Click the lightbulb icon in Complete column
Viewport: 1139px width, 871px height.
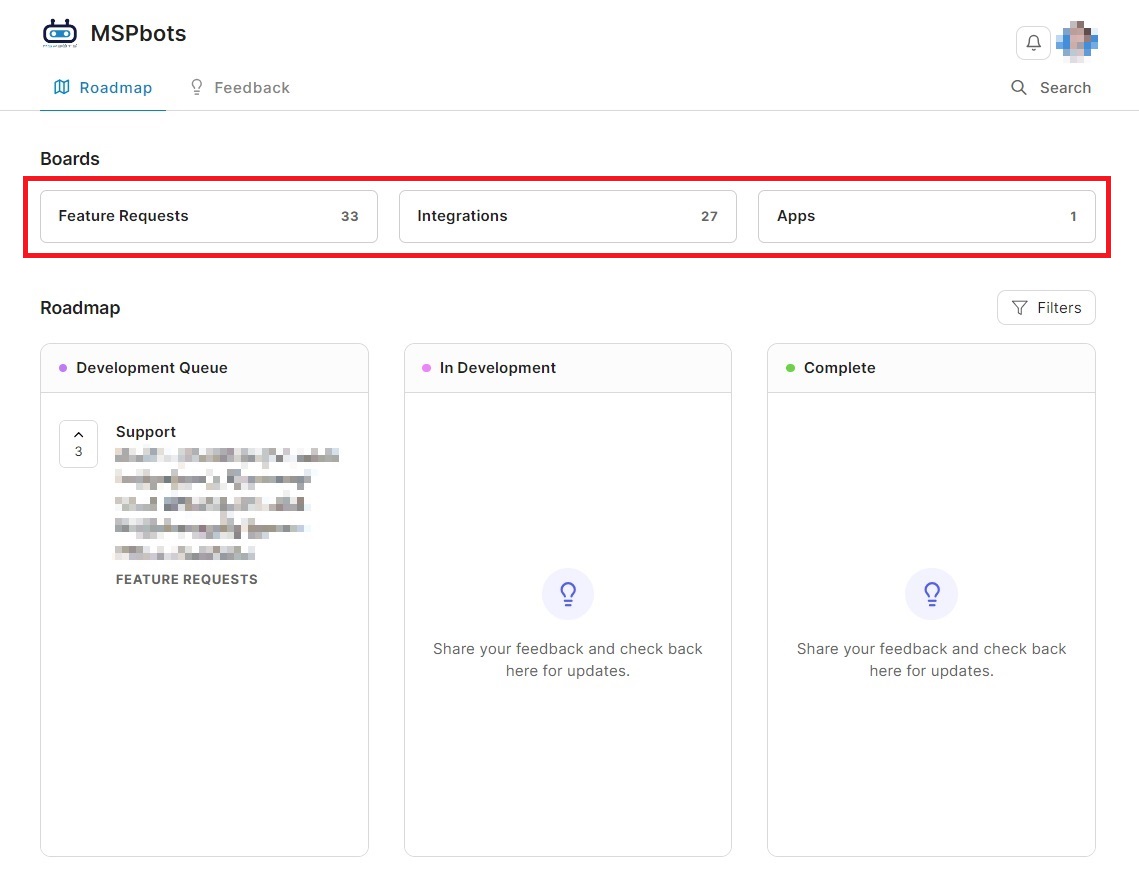coord(931,595)
